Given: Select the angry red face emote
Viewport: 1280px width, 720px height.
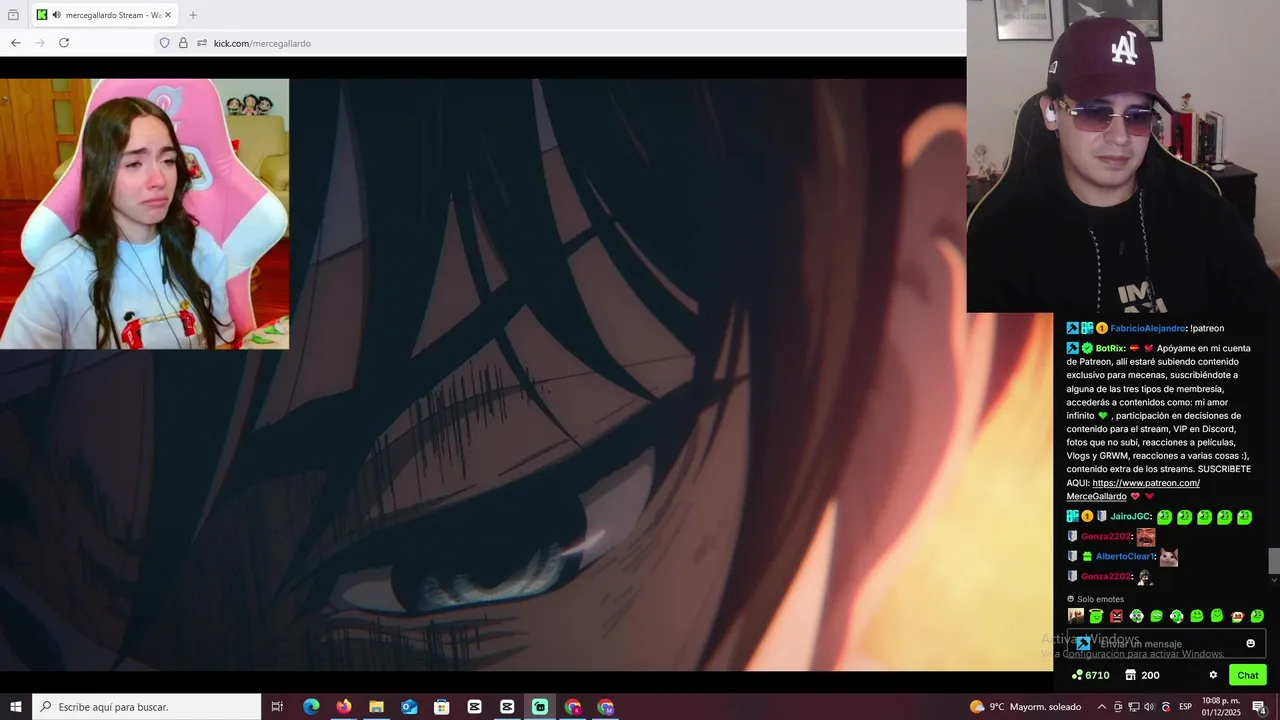Looking at the screenshot, I should 1116,616.
